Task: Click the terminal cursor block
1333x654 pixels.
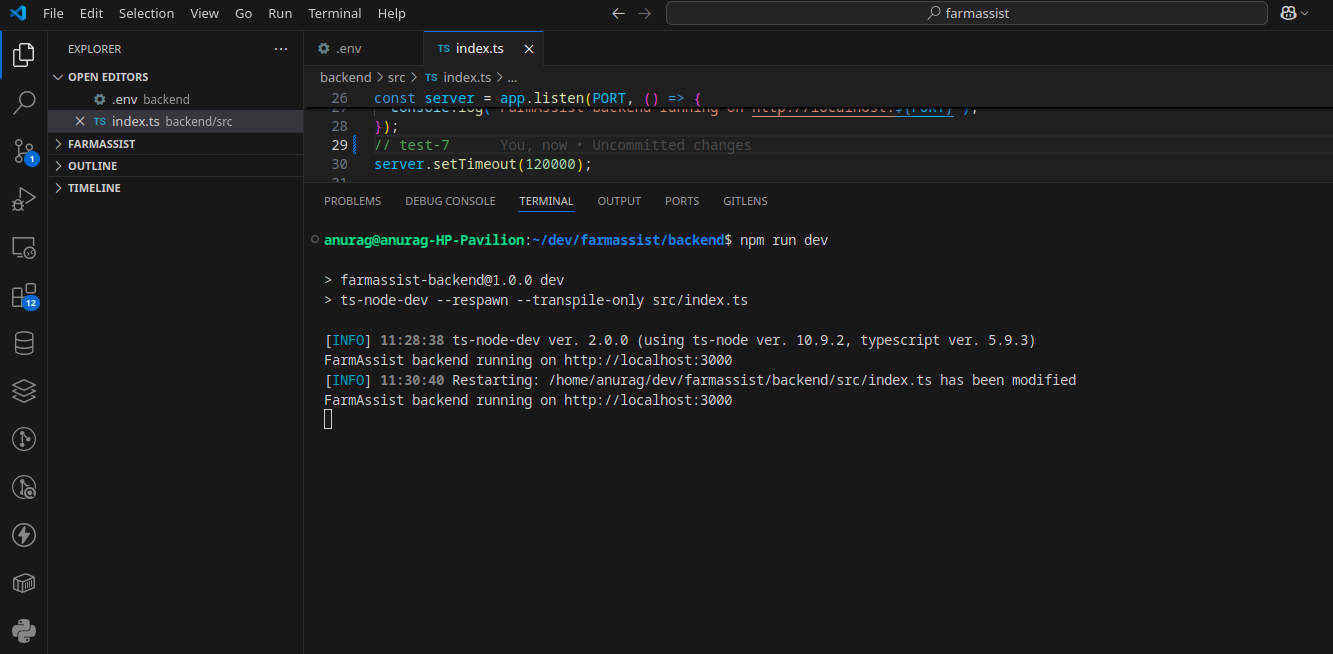Action: click(328, 419)
